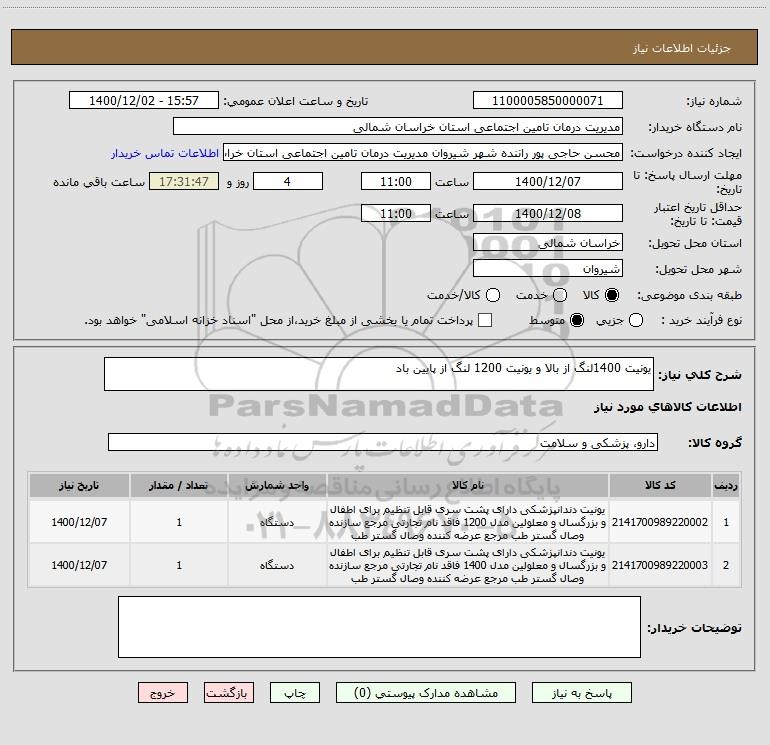Click the تاریخ نیاز column header

(x=79, y=486)
